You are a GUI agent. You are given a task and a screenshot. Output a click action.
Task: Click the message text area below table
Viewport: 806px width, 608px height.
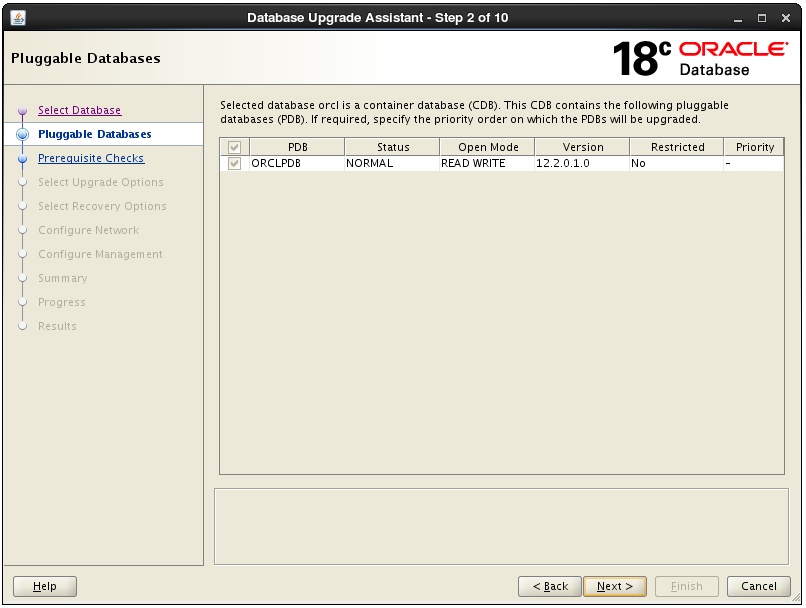[x=501, y=527]
